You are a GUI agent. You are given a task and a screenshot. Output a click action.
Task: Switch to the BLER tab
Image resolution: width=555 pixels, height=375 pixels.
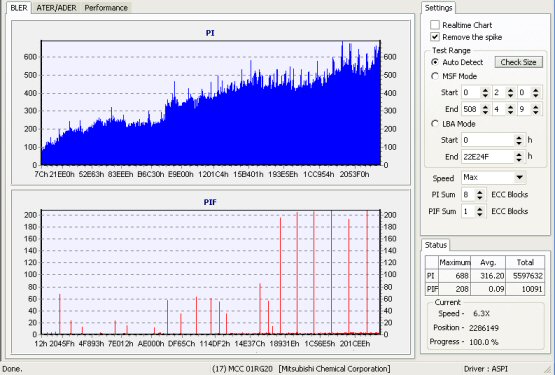[x=19, y=8]
